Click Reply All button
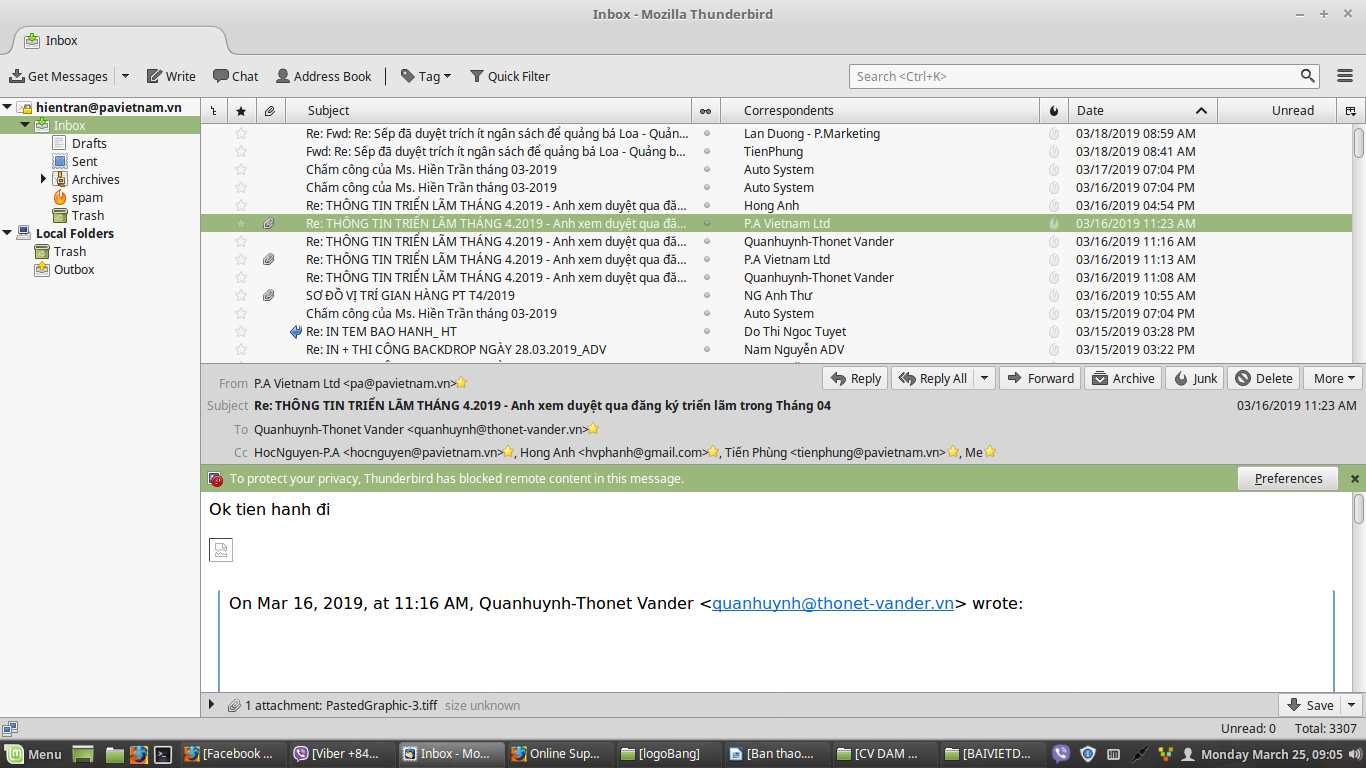The width and height of the screenshot is (1366, 768). (933, 378)
